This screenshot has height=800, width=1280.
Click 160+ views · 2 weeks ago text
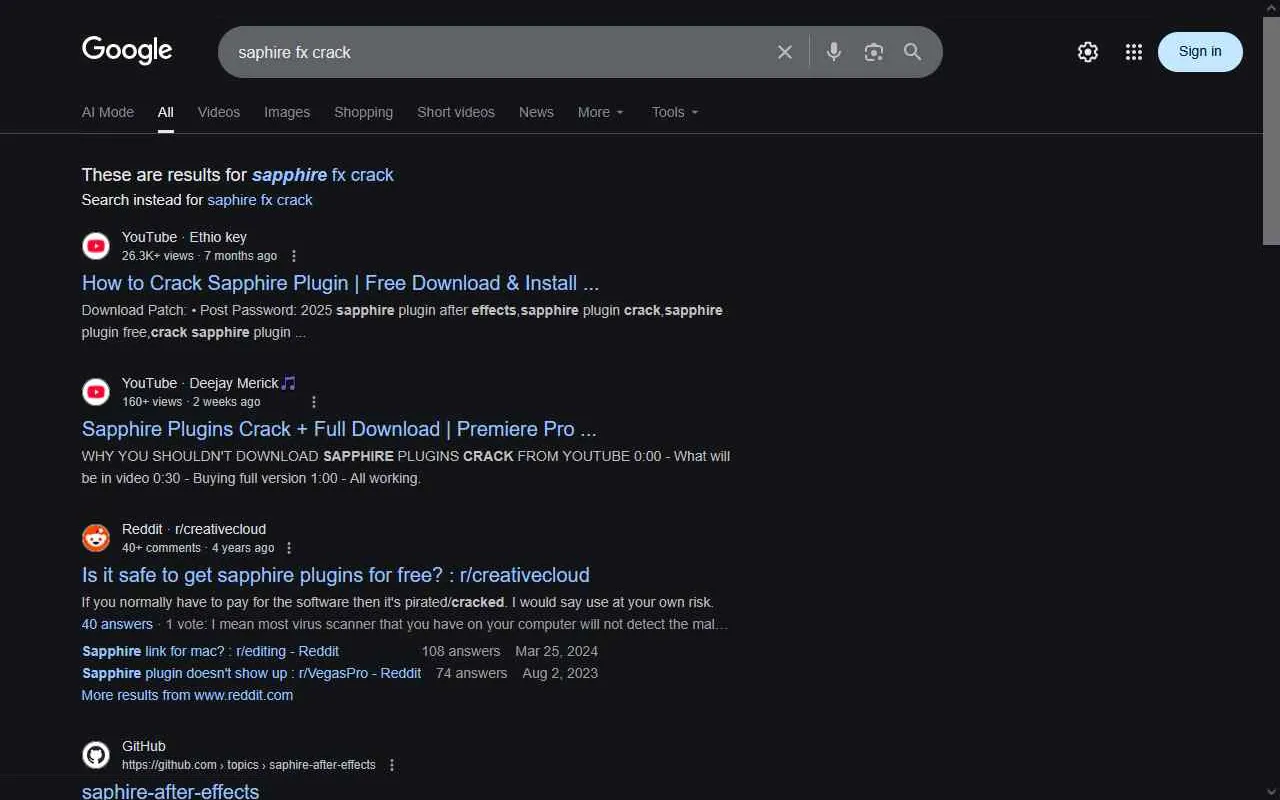[191, 402]
